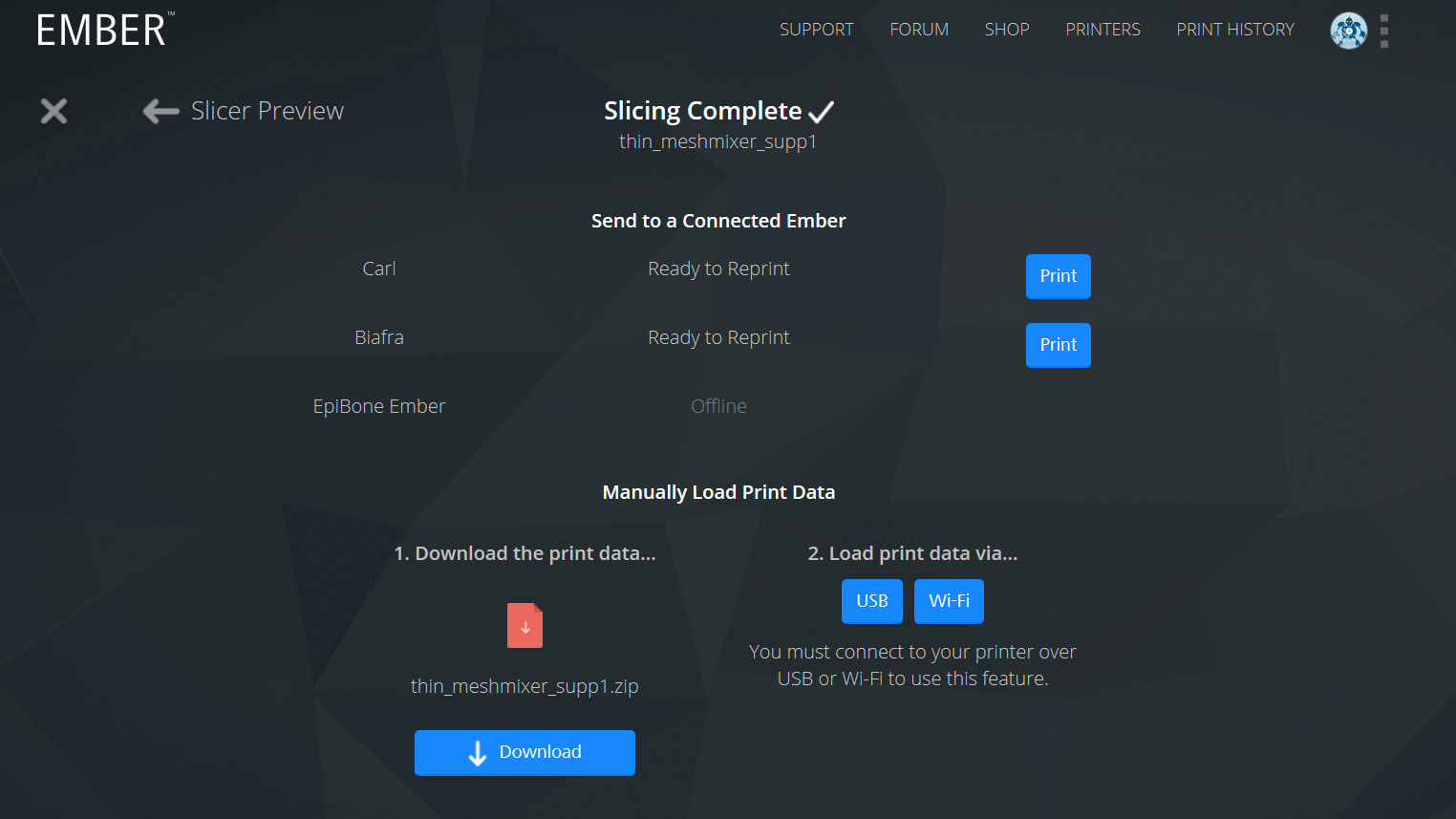The image size is (1456, 819).
Task: Load print data via Wi-Fi
Action: tap(949, 601)
